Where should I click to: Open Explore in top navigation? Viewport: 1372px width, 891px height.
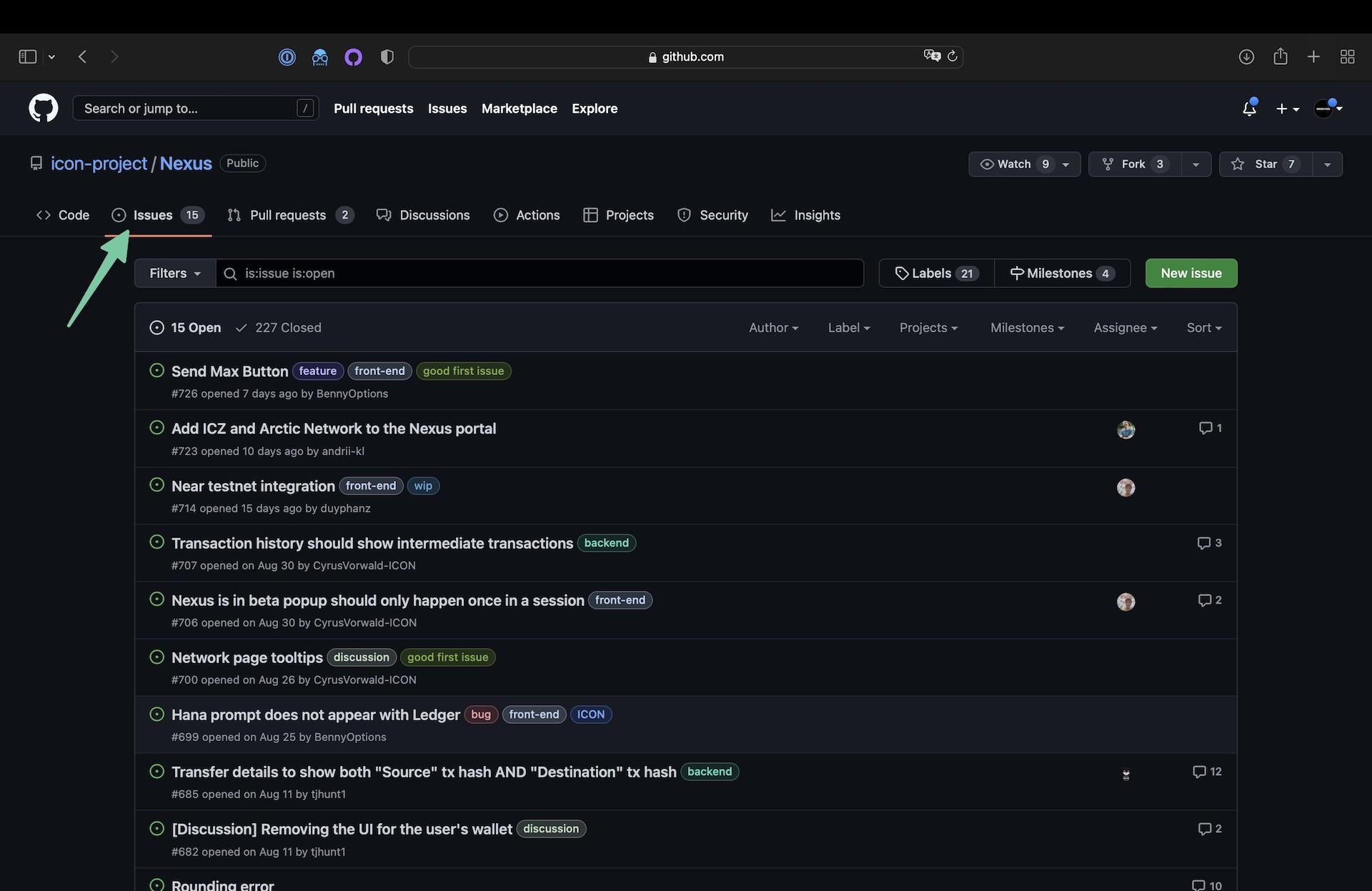point(595,109)
